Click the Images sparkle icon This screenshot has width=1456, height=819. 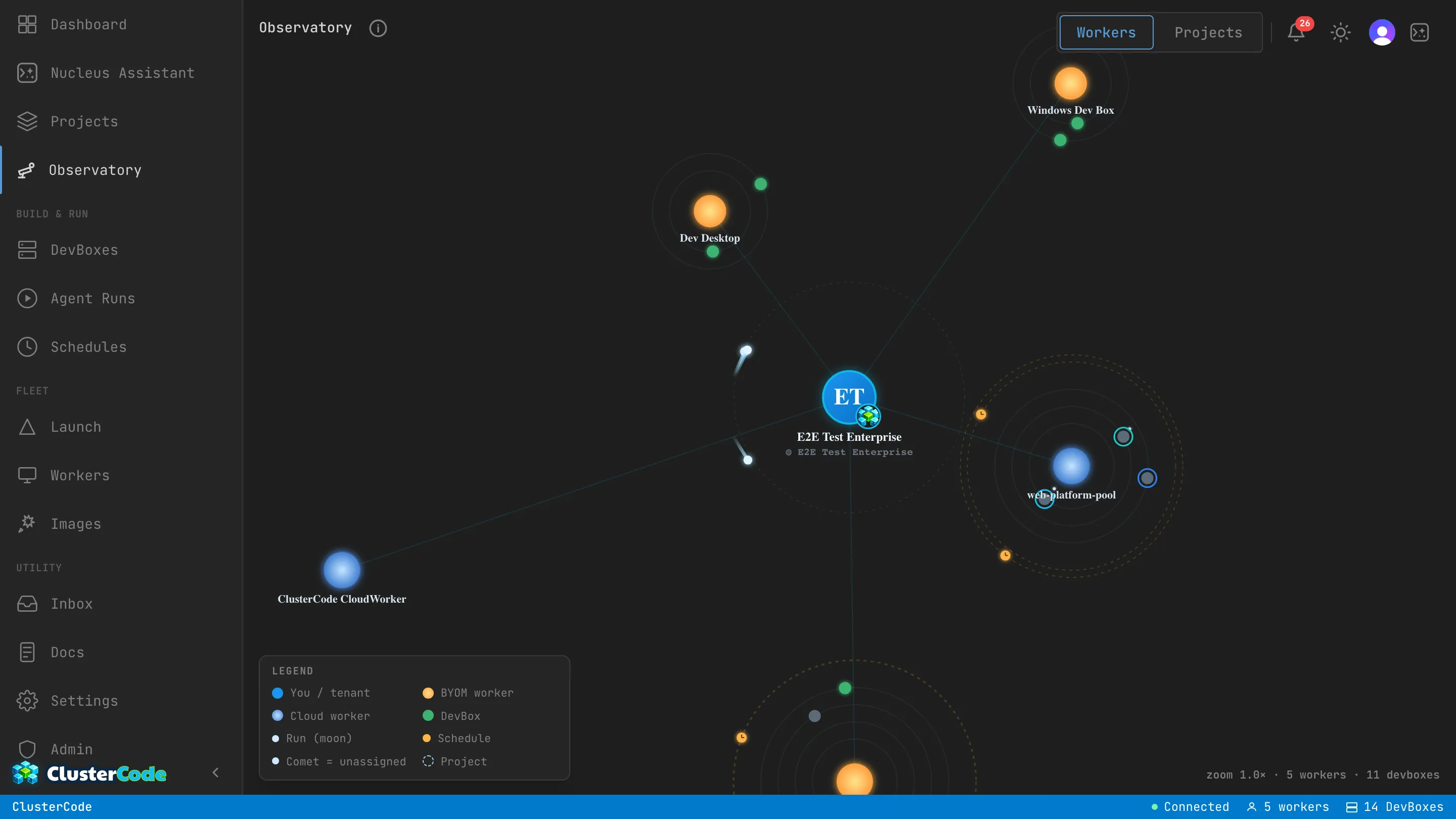pos(27,524)
